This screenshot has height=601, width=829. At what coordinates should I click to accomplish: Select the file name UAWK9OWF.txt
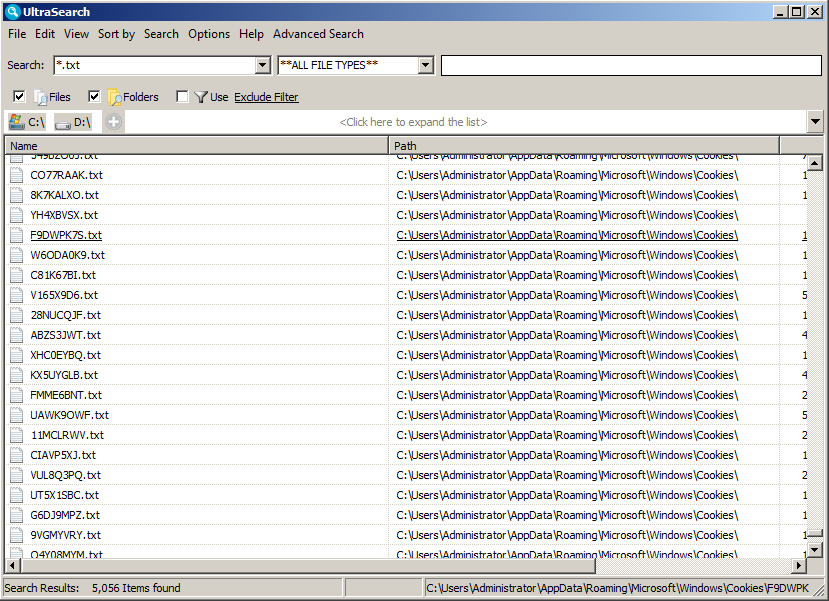click(x=69, y=415)
